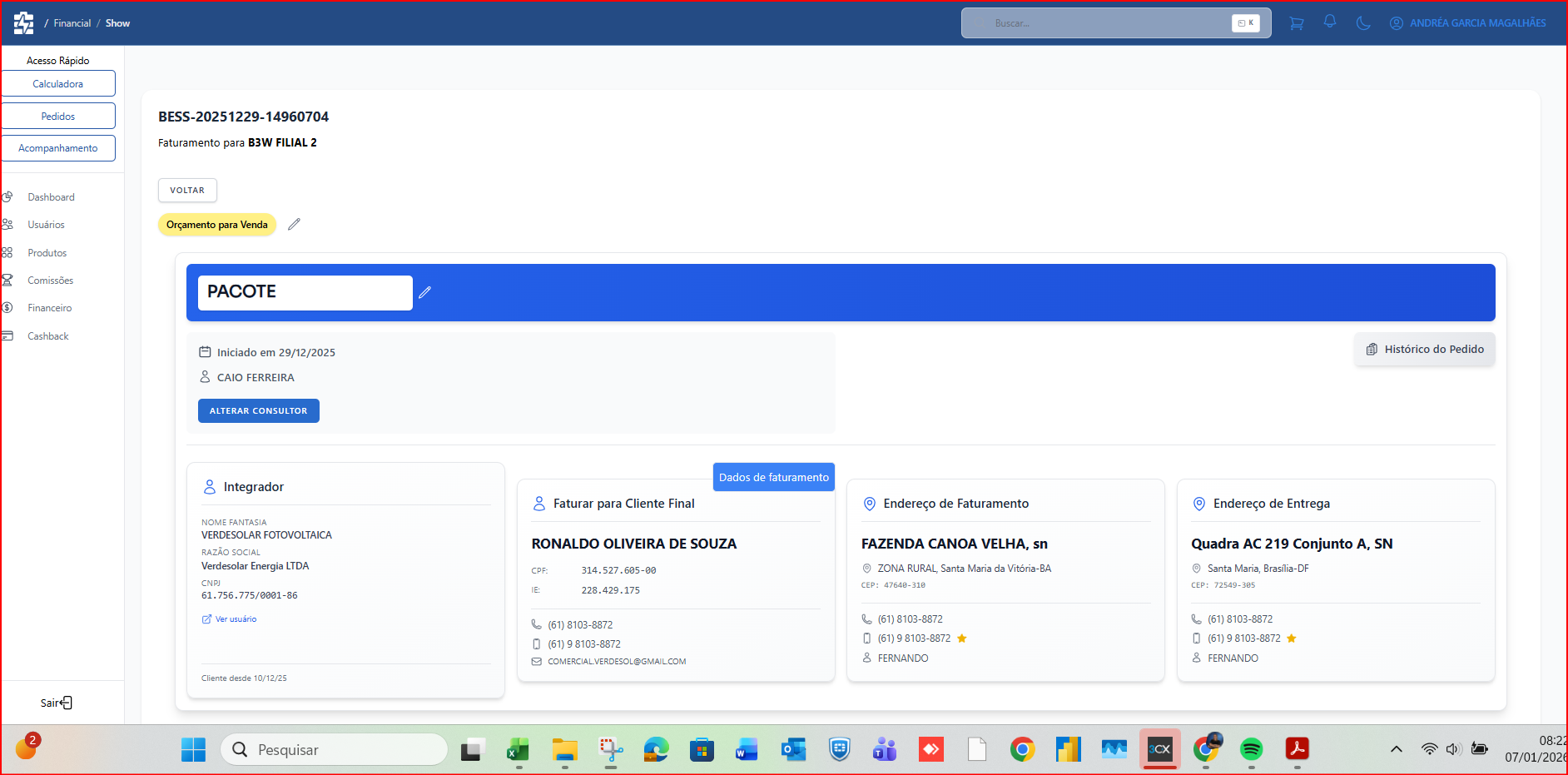
Task: Click the home logo icon in header
Action: [23, 23]
